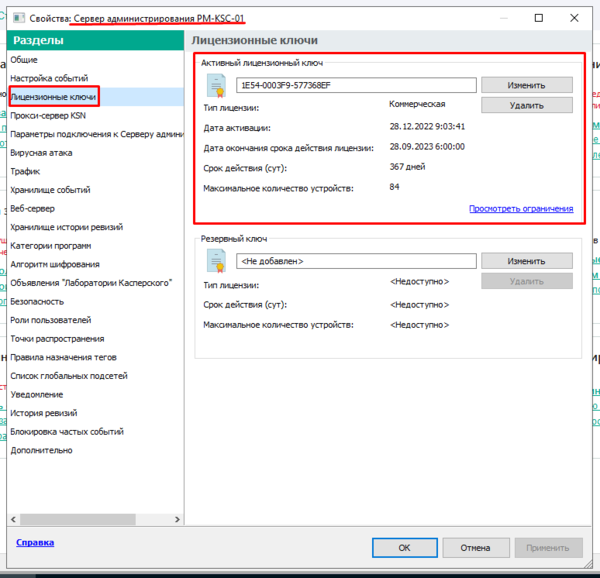Open Объявления "Лаборатории Касперского" section

pos(91,283)
